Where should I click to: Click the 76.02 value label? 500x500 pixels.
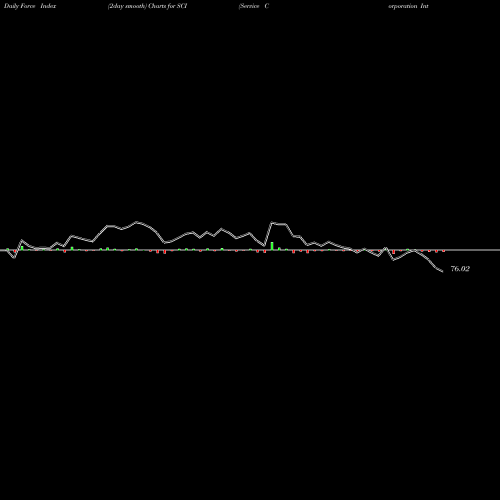click(x=460, y=269)
